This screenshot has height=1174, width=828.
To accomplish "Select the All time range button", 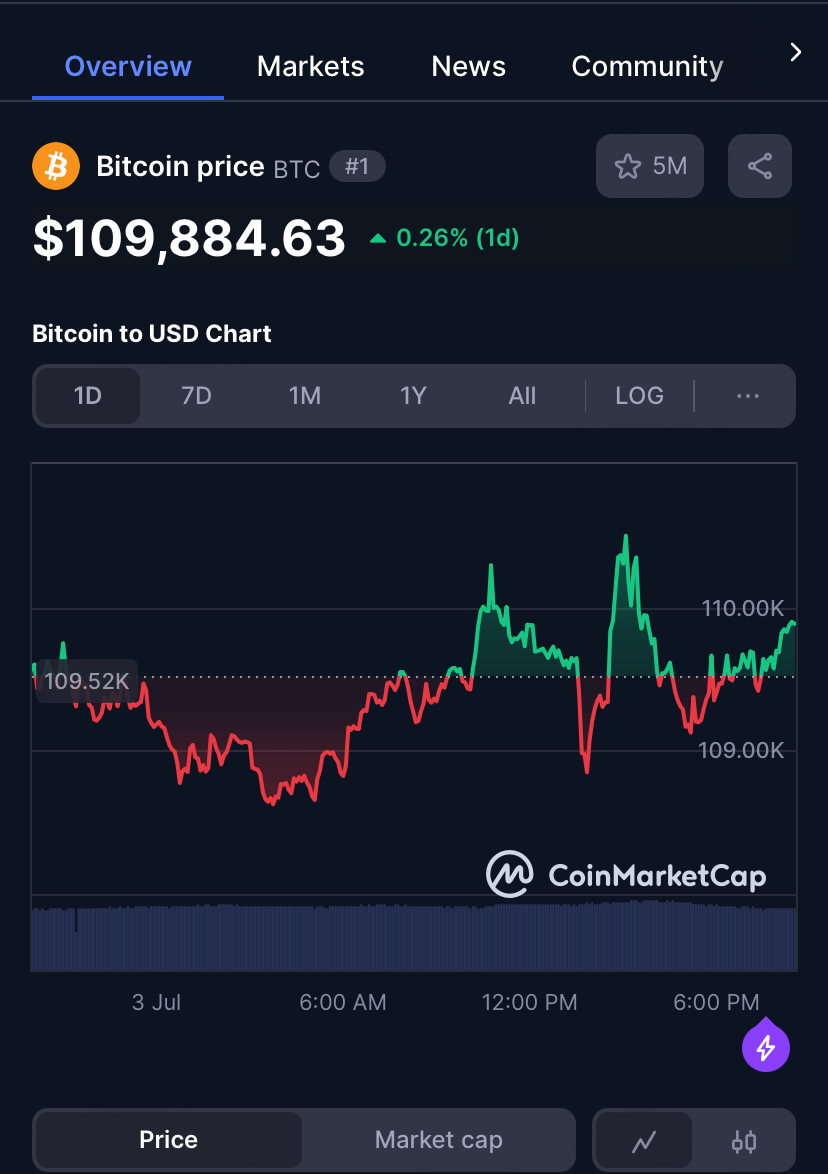I will (522, 395).
